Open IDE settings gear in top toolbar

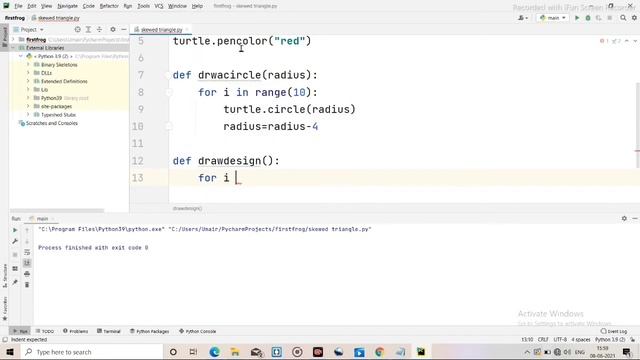pos(634,18)
